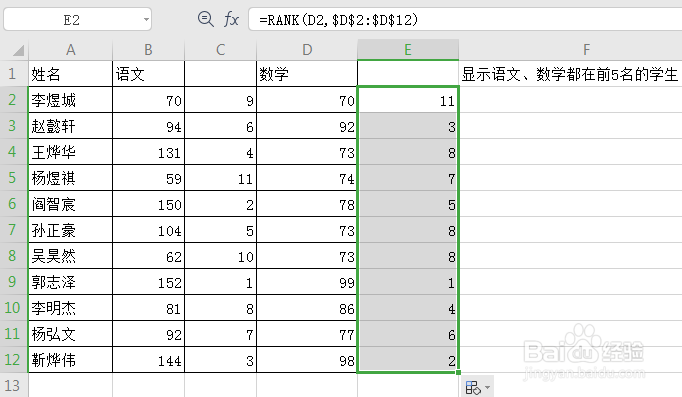Click 语文 score 150 for 阎智宸
682x397 pixels.
[148, 204]
